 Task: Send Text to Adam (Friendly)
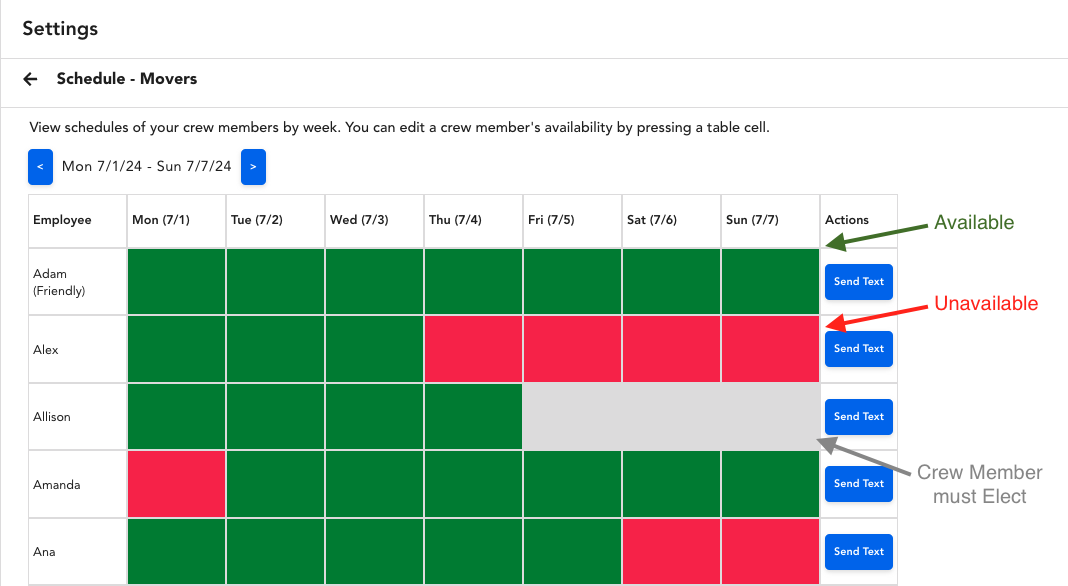pyautogui.click(x=858, y=282)
